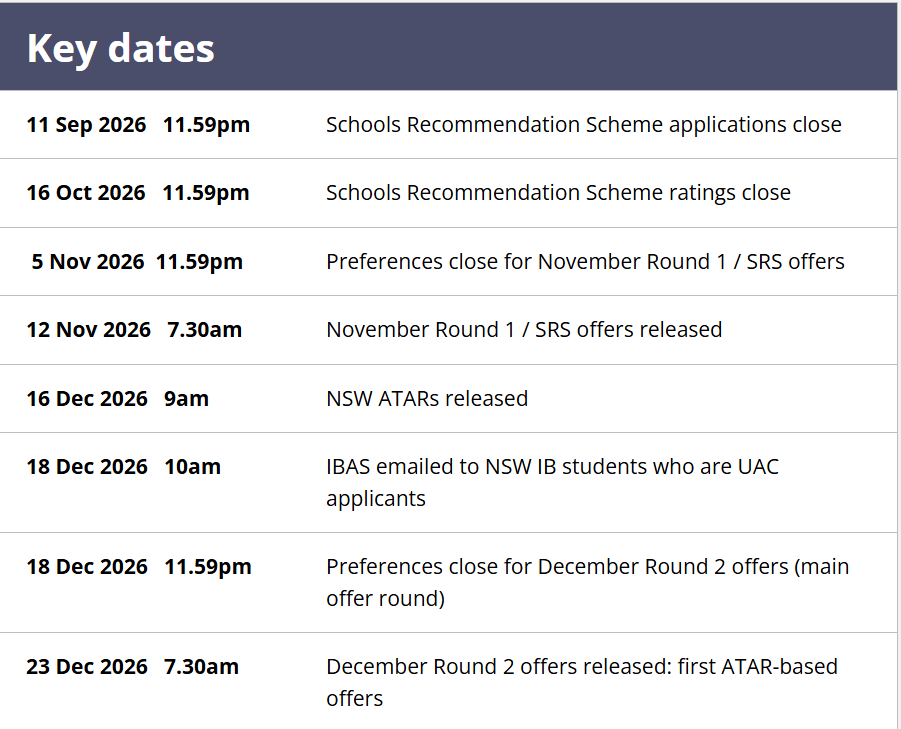
Task: Click Schools Recommendation Scheme ratings close text
Action: coord(559,193)
